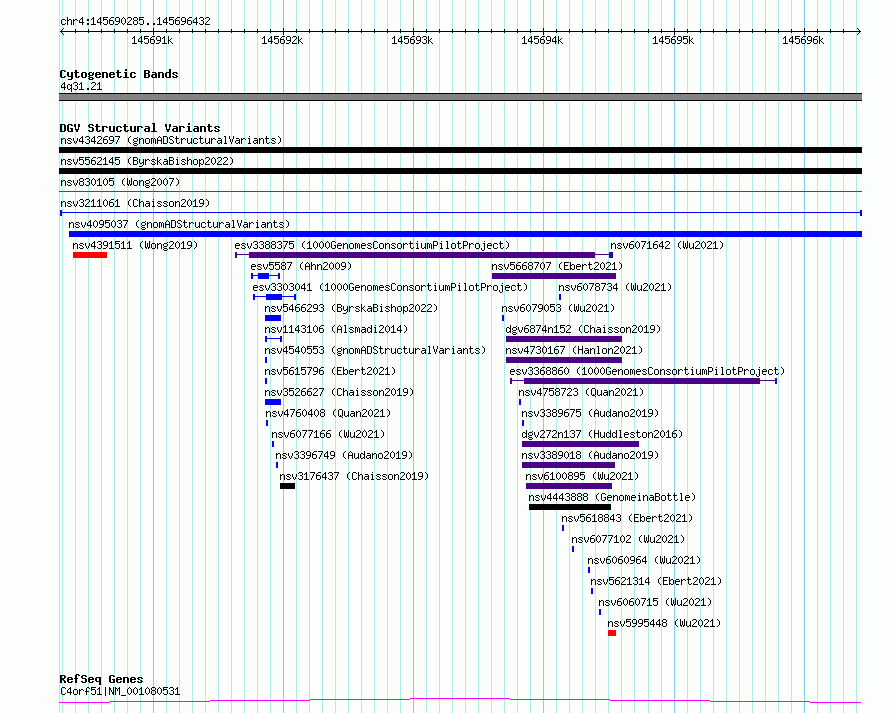The height and width of the screenshot is (713, 890).
Task: Select nsv5995448 (Wu2021) label
Action: 664,623
